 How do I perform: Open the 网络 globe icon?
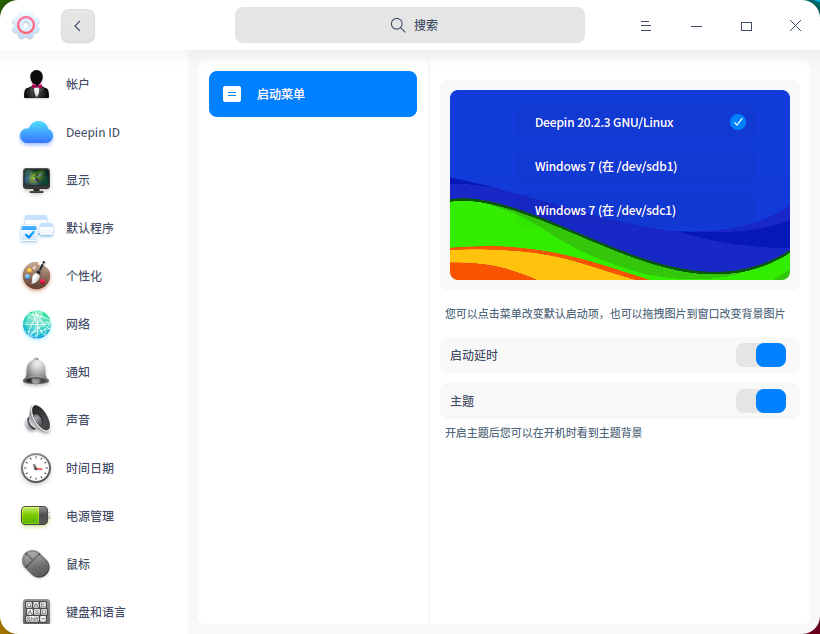point(36,324)
